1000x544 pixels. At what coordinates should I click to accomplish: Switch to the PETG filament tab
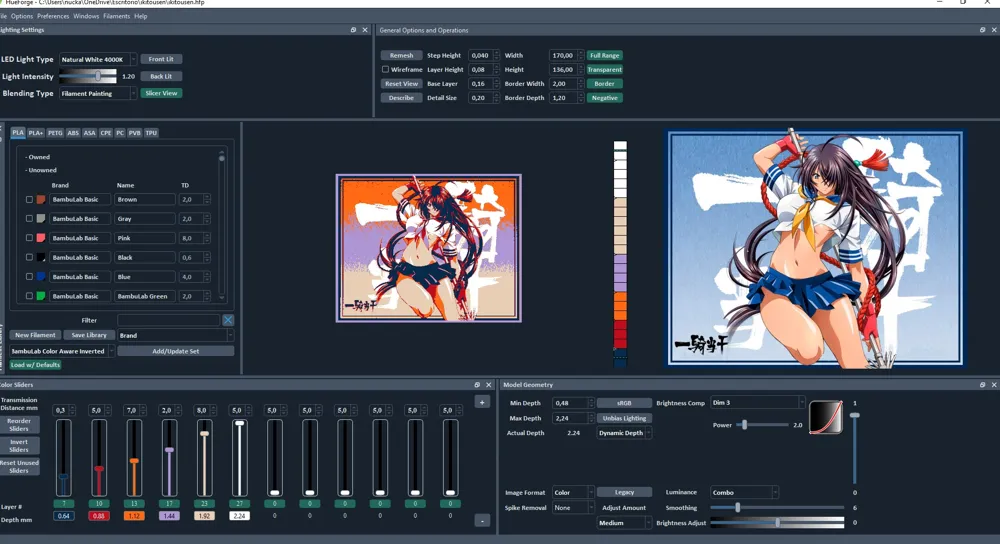[x=55, y=133]
